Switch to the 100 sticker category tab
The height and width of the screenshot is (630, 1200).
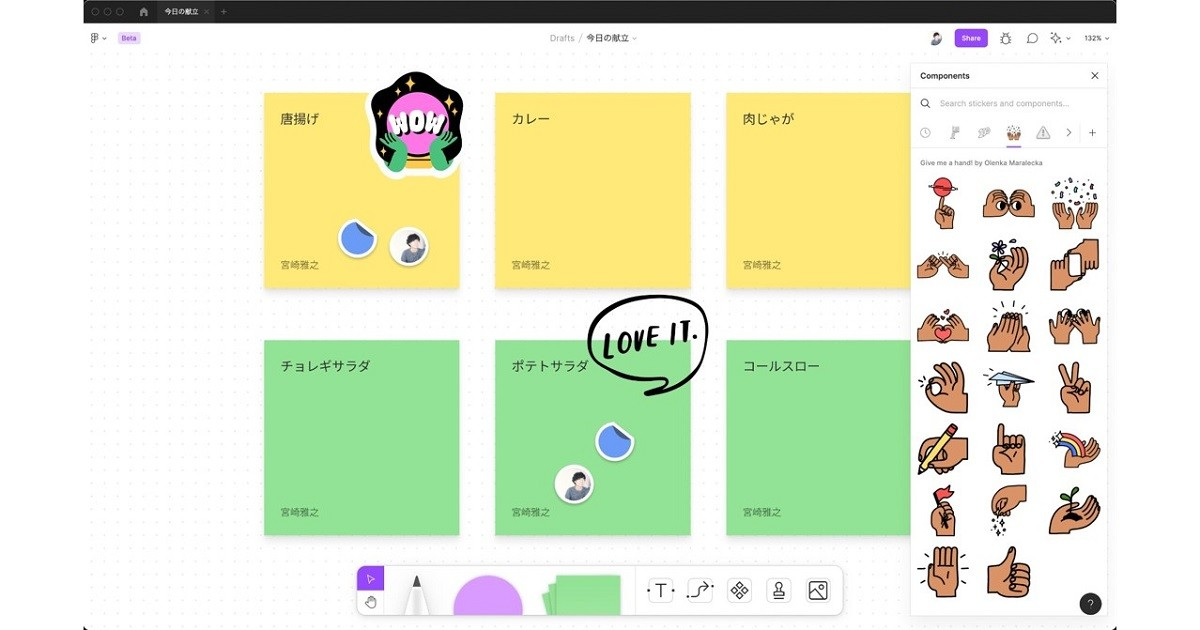pos(984,132)
